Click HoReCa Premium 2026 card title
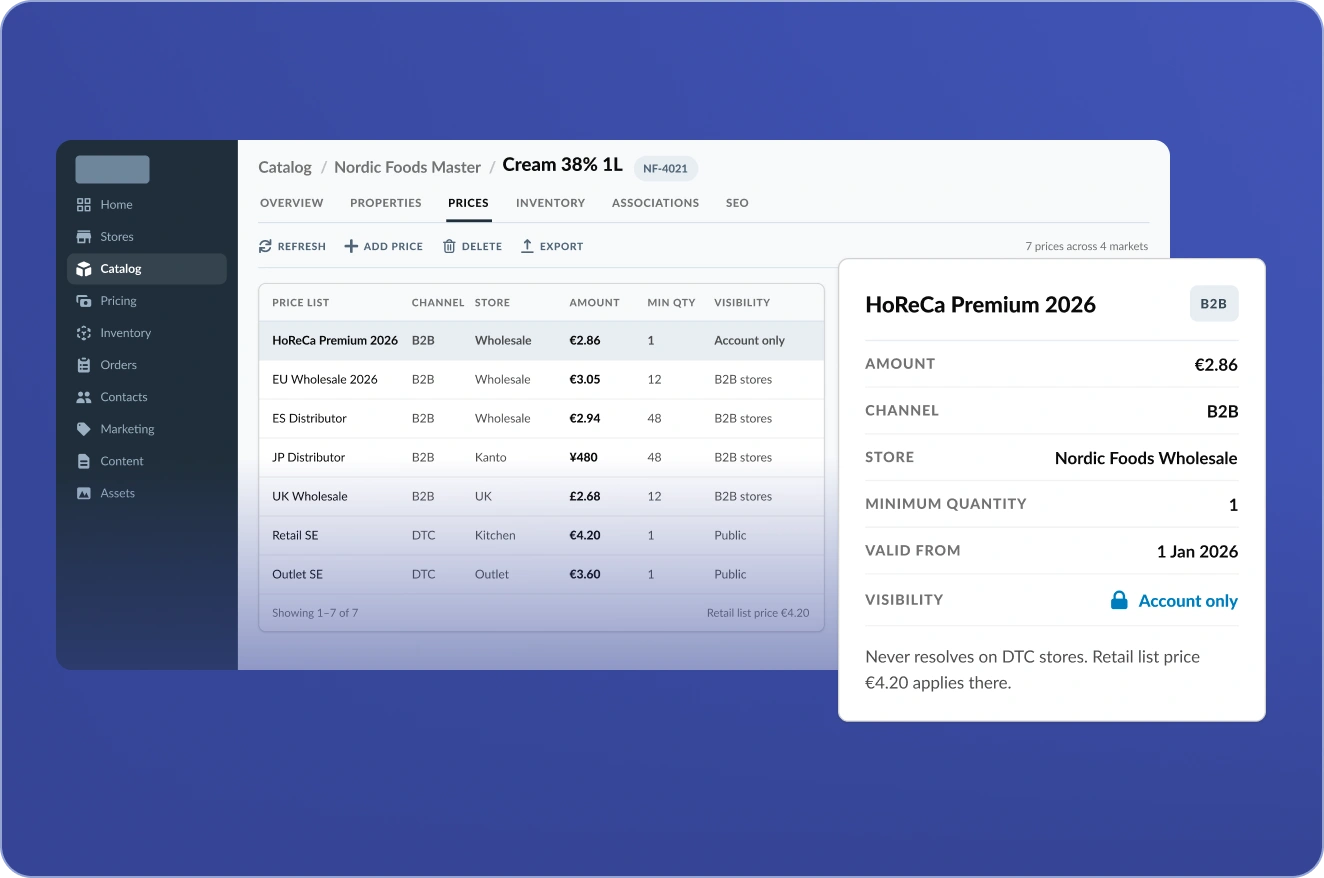This screenshot has height=878, width=1324. pos(980,305)
